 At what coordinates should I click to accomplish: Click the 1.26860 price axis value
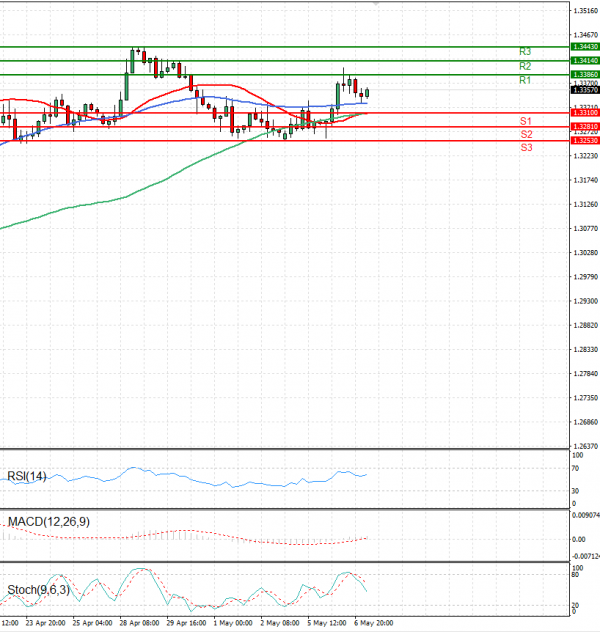(586, 422)
